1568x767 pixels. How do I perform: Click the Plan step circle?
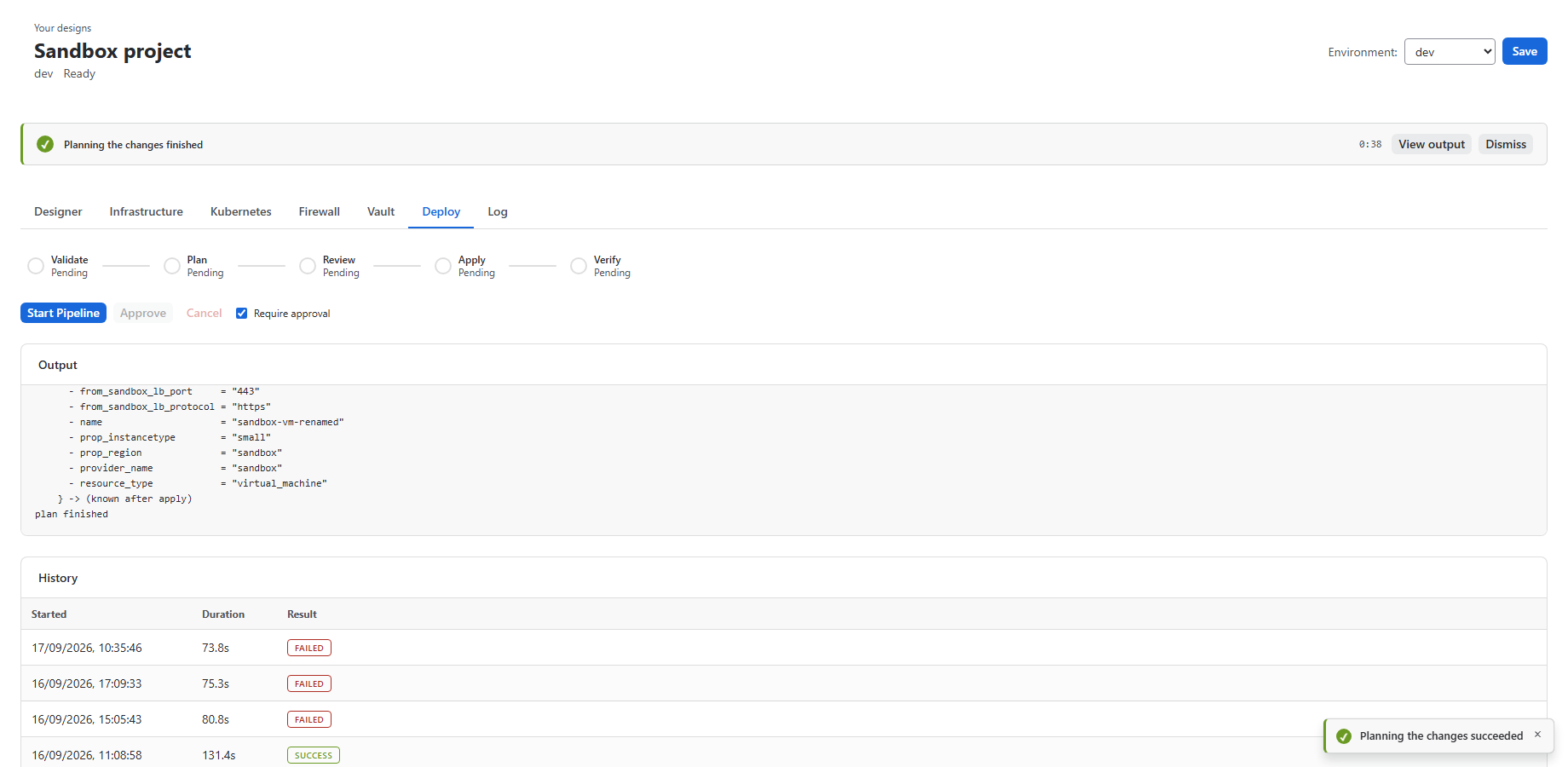pos(172,266)
